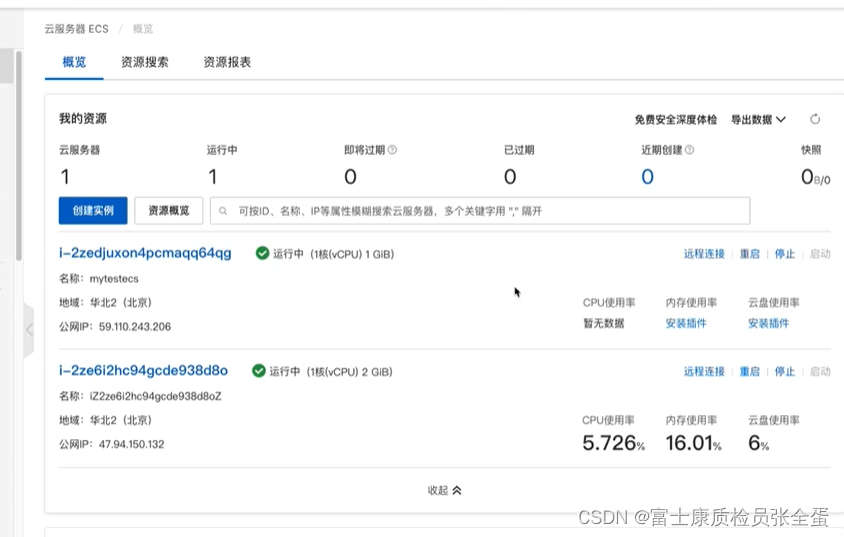Click 云服务器 ECS breadcrumb

click(76, 29)
